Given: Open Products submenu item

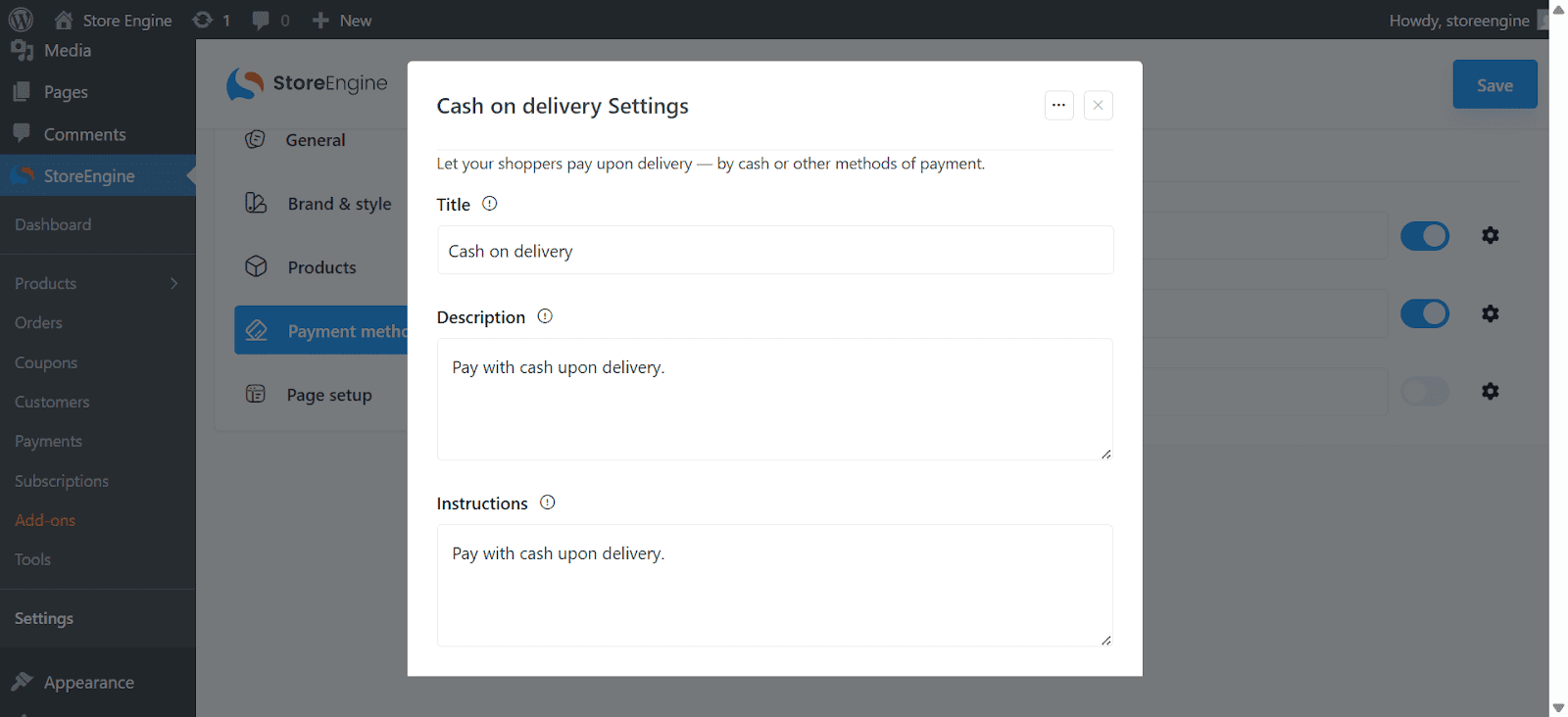Looking at the screenshot, I should (45, 283).
